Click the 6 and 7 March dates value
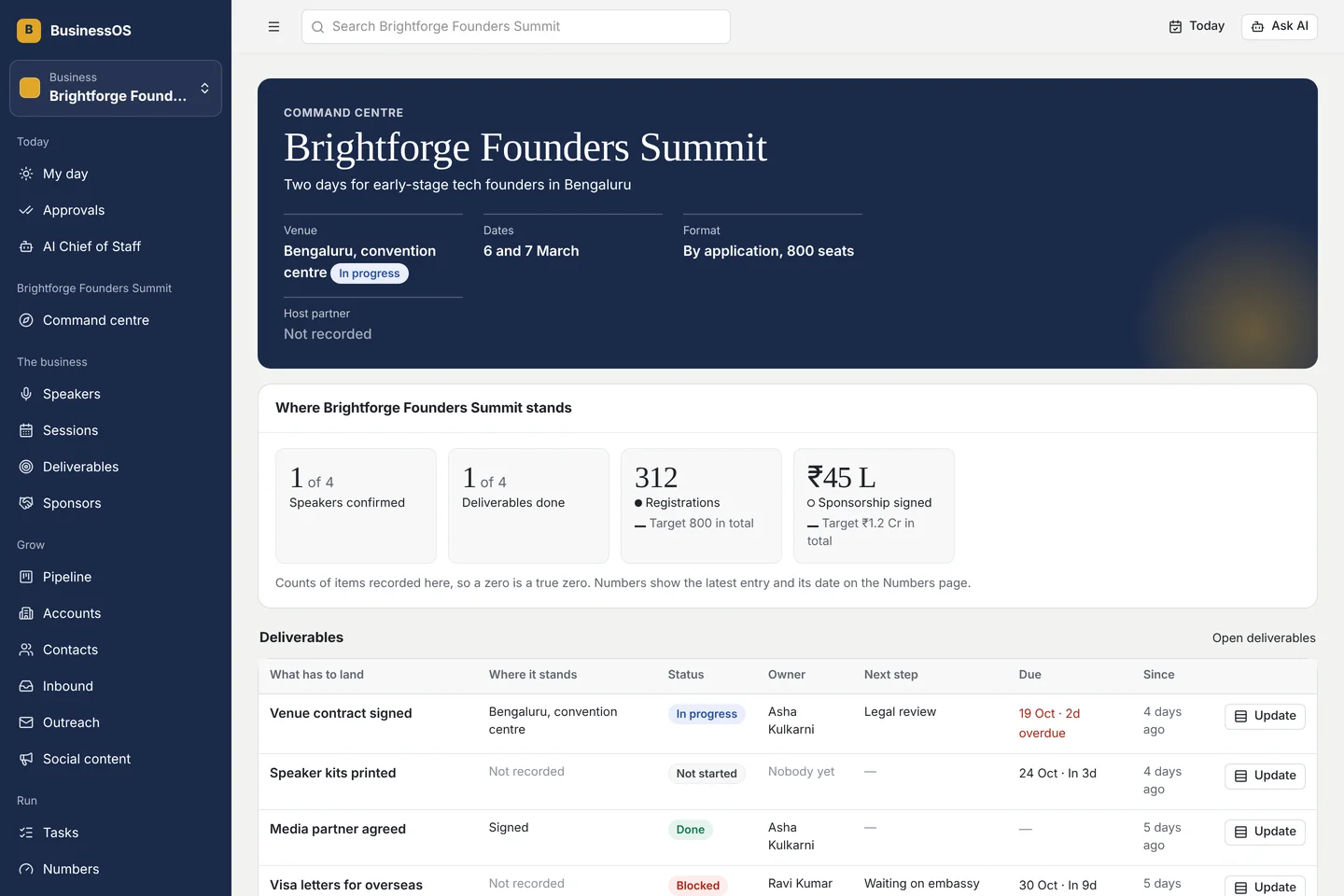This screenshot has width=1344, height=896. (531, 251)
